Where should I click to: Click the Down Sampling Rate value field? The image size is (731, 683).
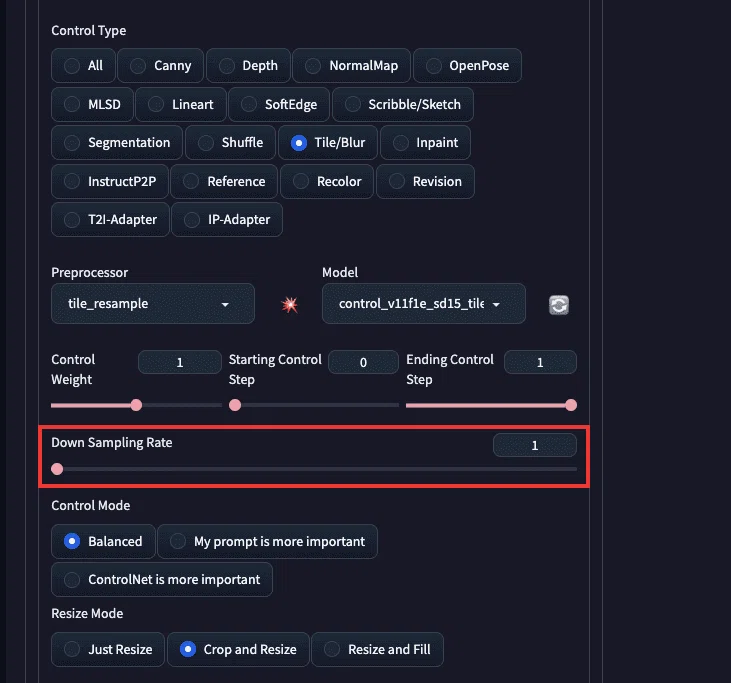click(x=535, y=445)
